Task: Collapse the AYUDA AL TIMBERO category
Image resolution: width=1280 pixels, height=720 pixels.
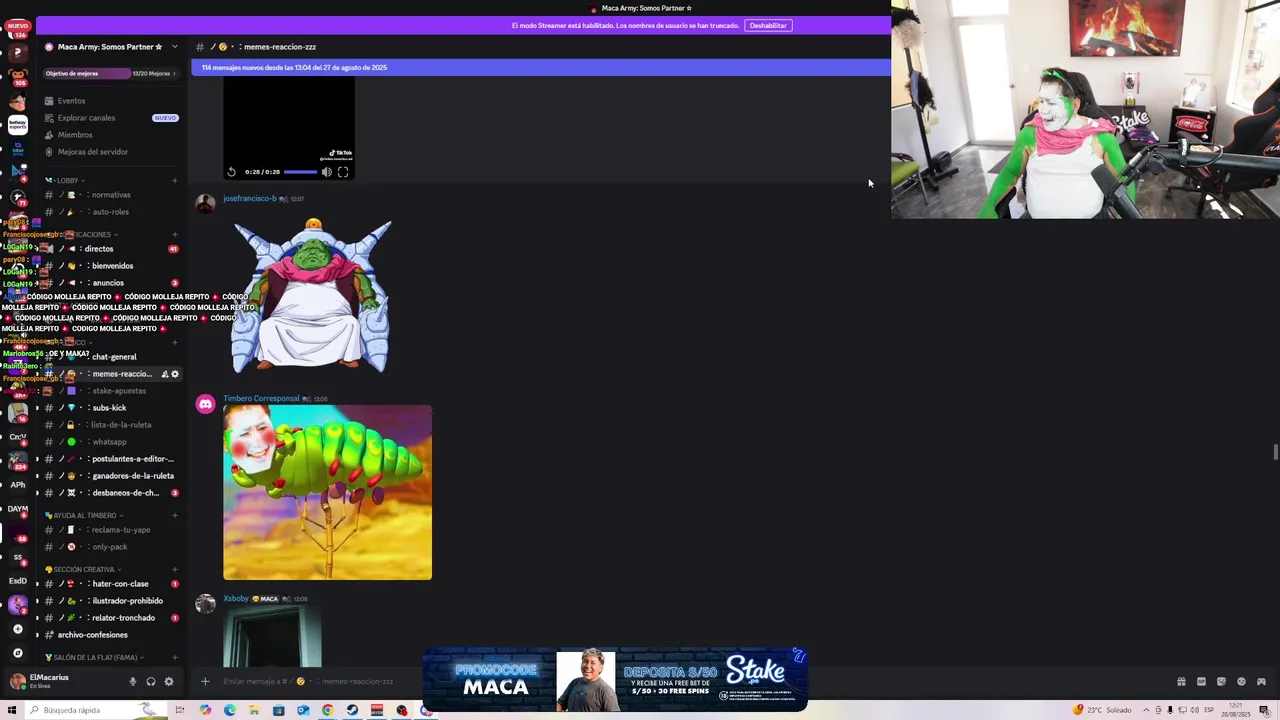Action: (85, 516)
